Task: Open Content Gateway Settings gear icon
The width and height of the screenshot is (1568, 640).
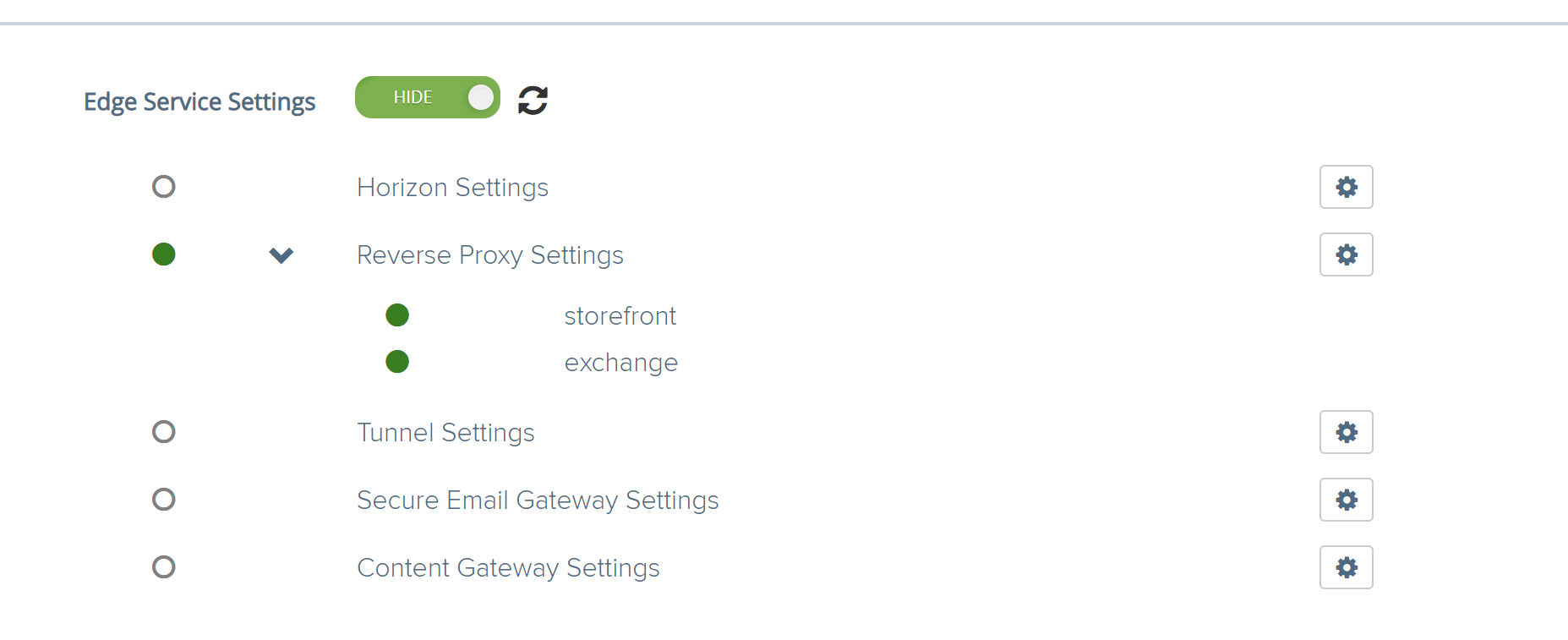Action: (1346, 567)
